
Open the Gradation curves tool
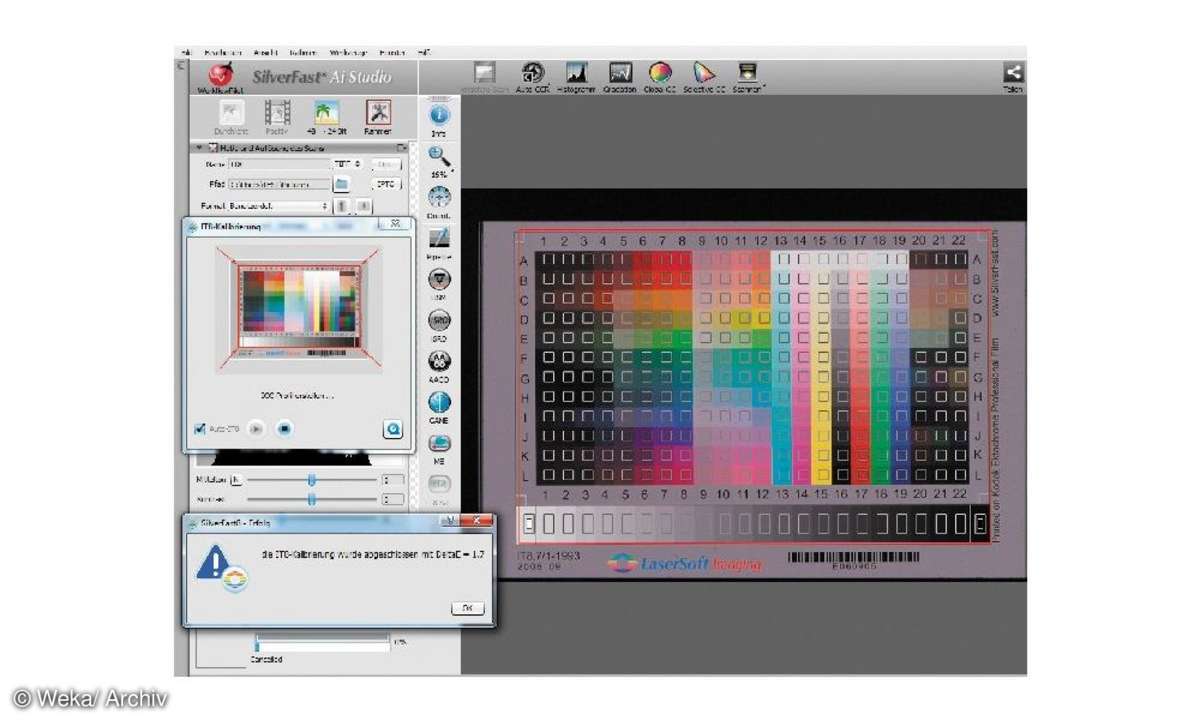(620, 72)
